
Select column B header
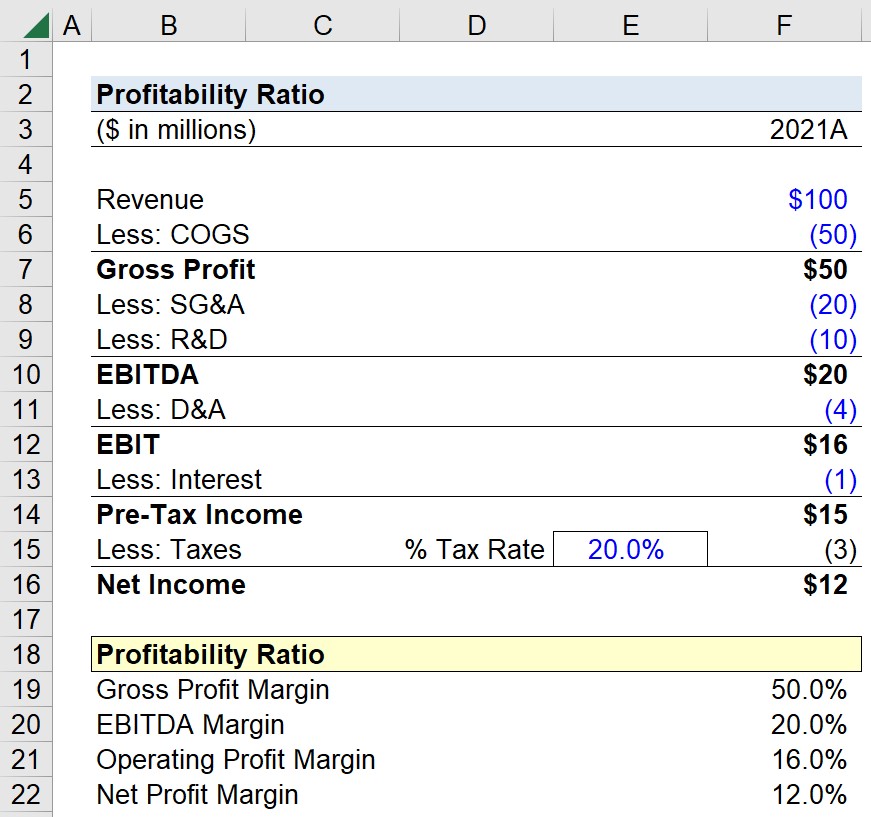pos(168,26)
